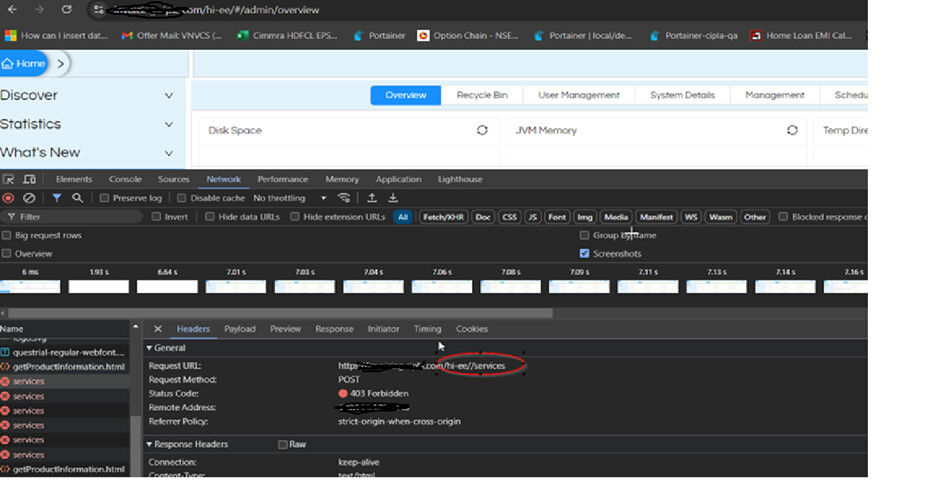Filter requests by Img type

[585, 217]
